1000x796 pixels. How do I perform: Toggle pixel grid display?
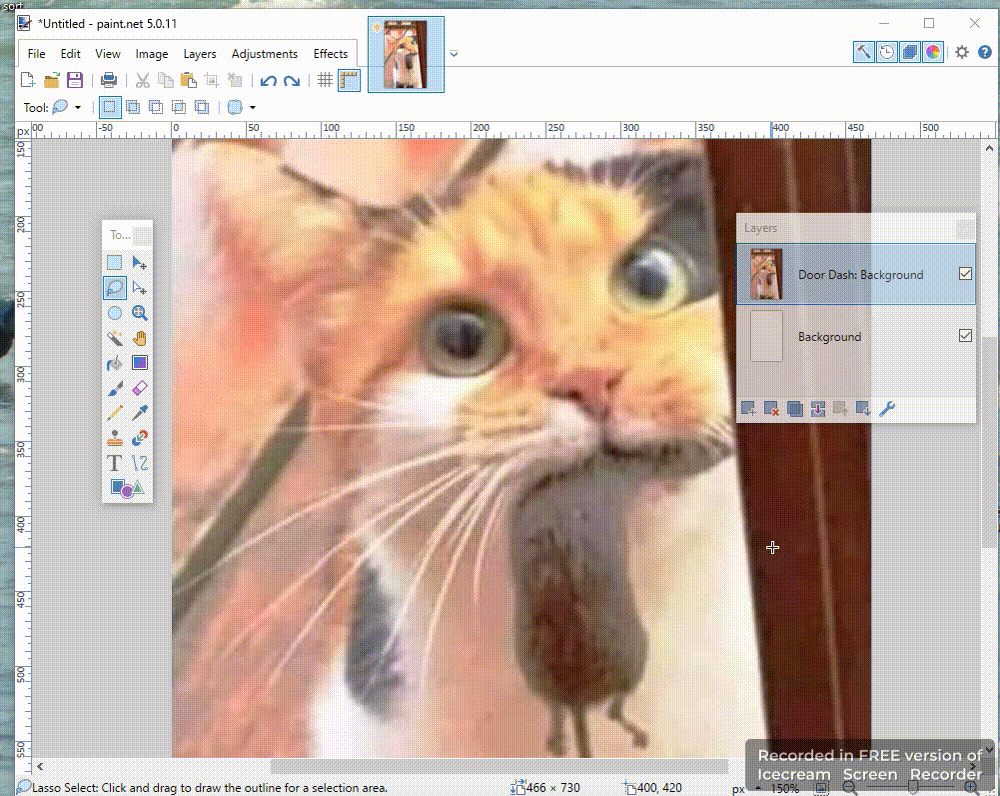(325, 80)
